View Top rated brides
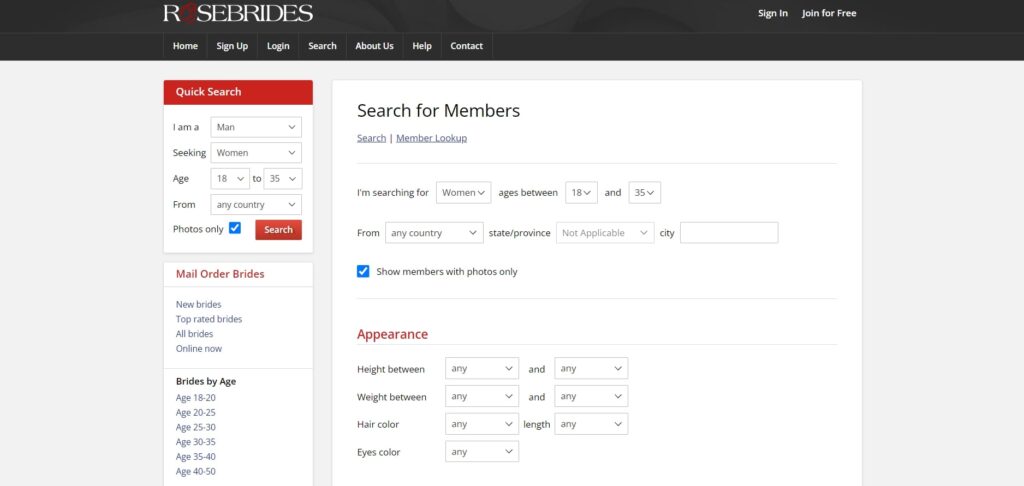This screenshot has height=486, width=1024. click(x=209, y=319)
